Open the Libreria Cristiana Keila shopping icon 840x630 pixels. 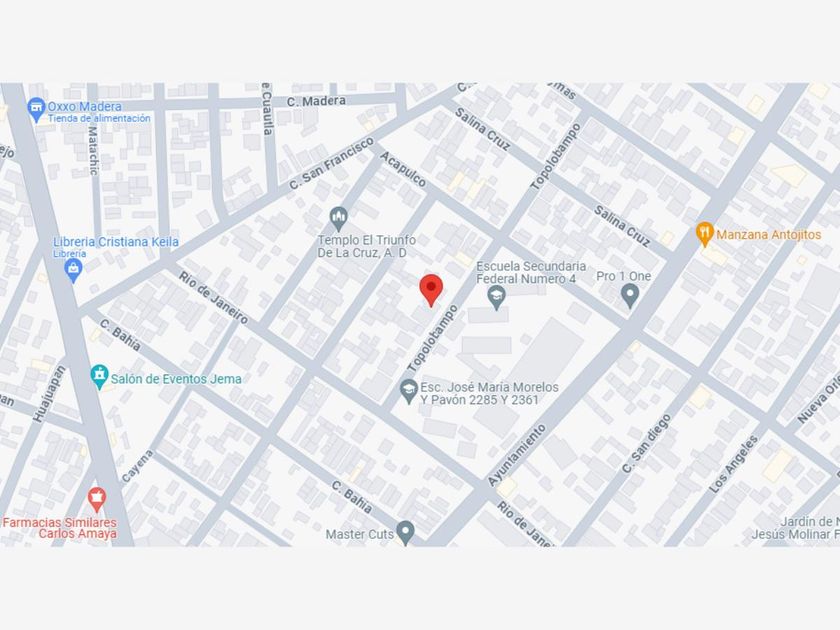point(73,271)
